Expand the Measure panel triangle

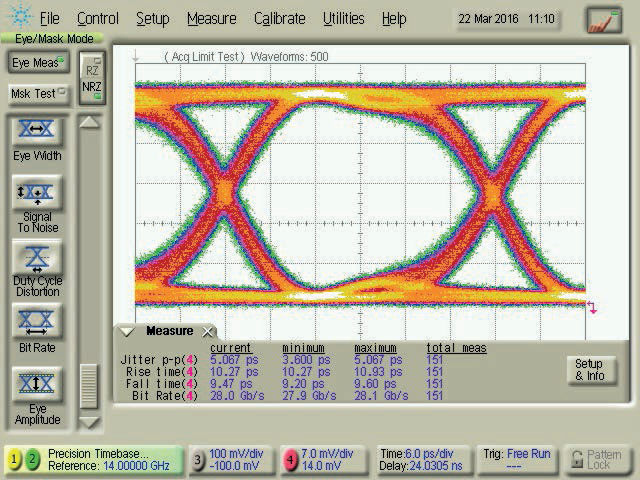[x=127, y=332]
